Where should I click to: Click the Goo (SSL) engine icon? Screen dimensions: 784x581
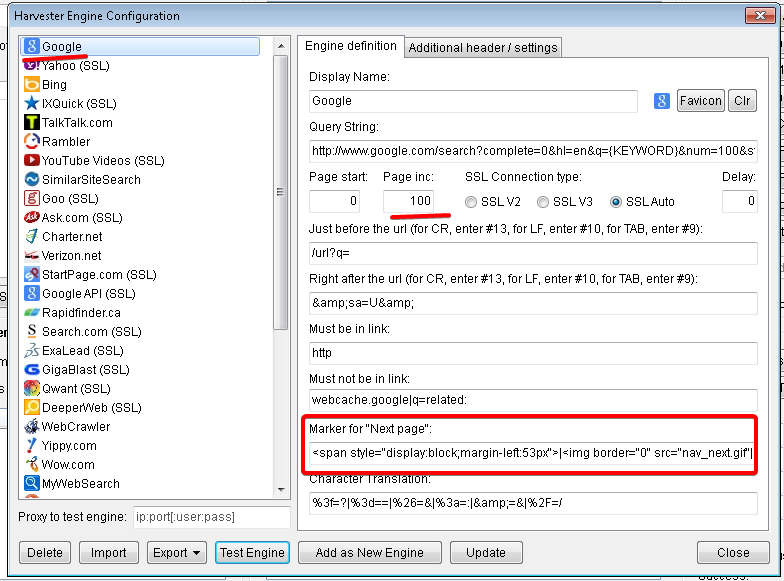tap(32, 198)
